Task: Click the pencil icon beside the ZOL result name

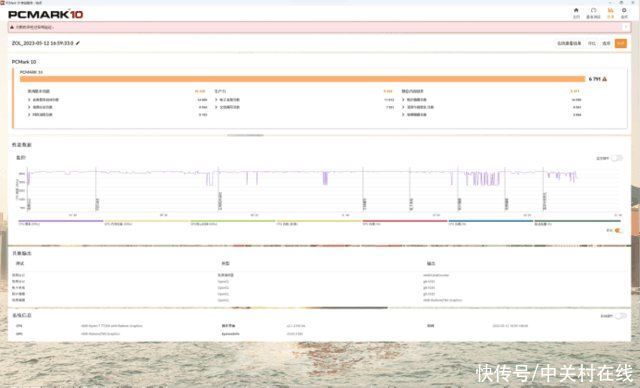Action: (x=78, y=43)
